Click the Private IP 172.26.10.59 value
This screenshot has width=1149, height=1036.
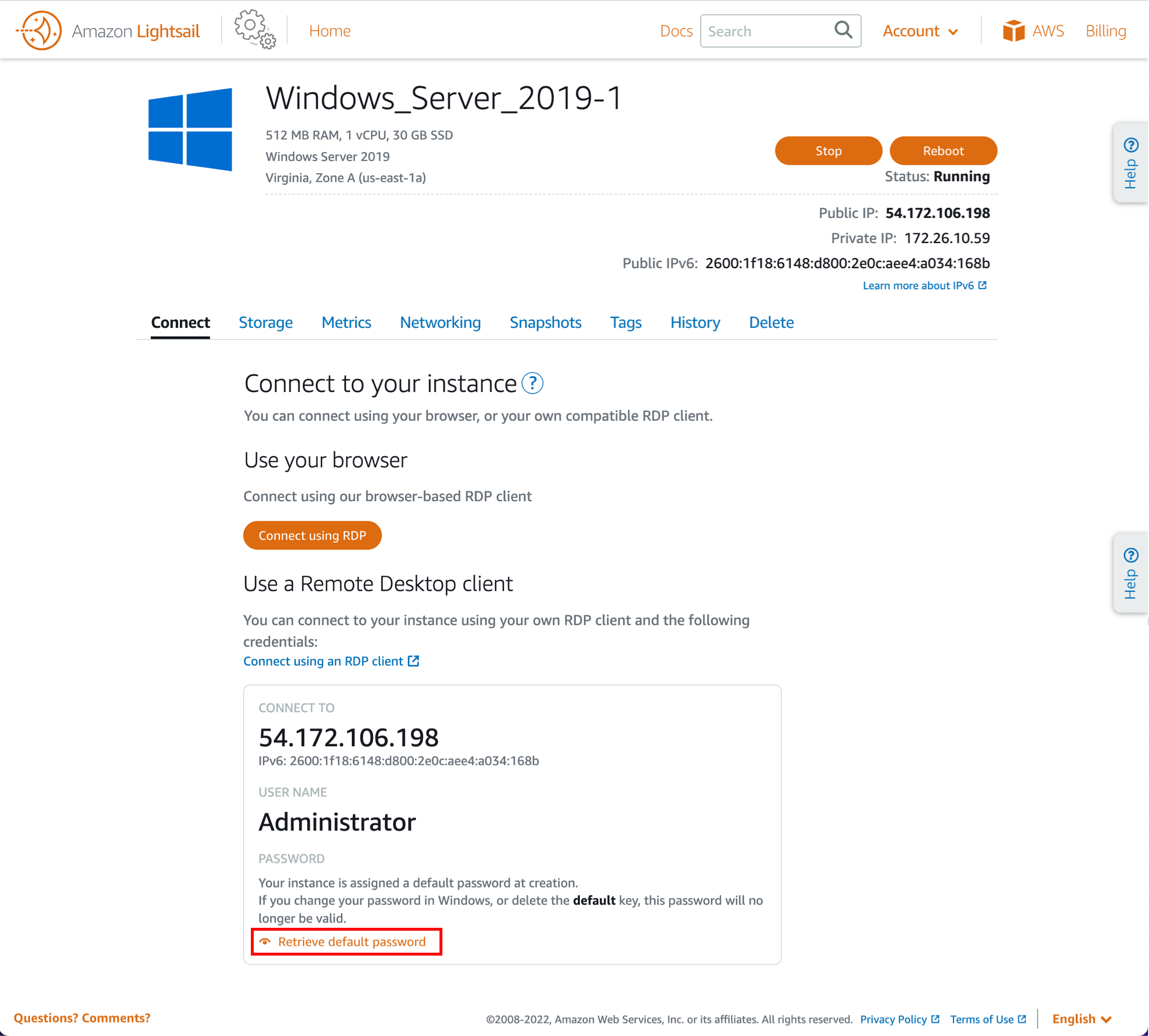coord(947,238)
